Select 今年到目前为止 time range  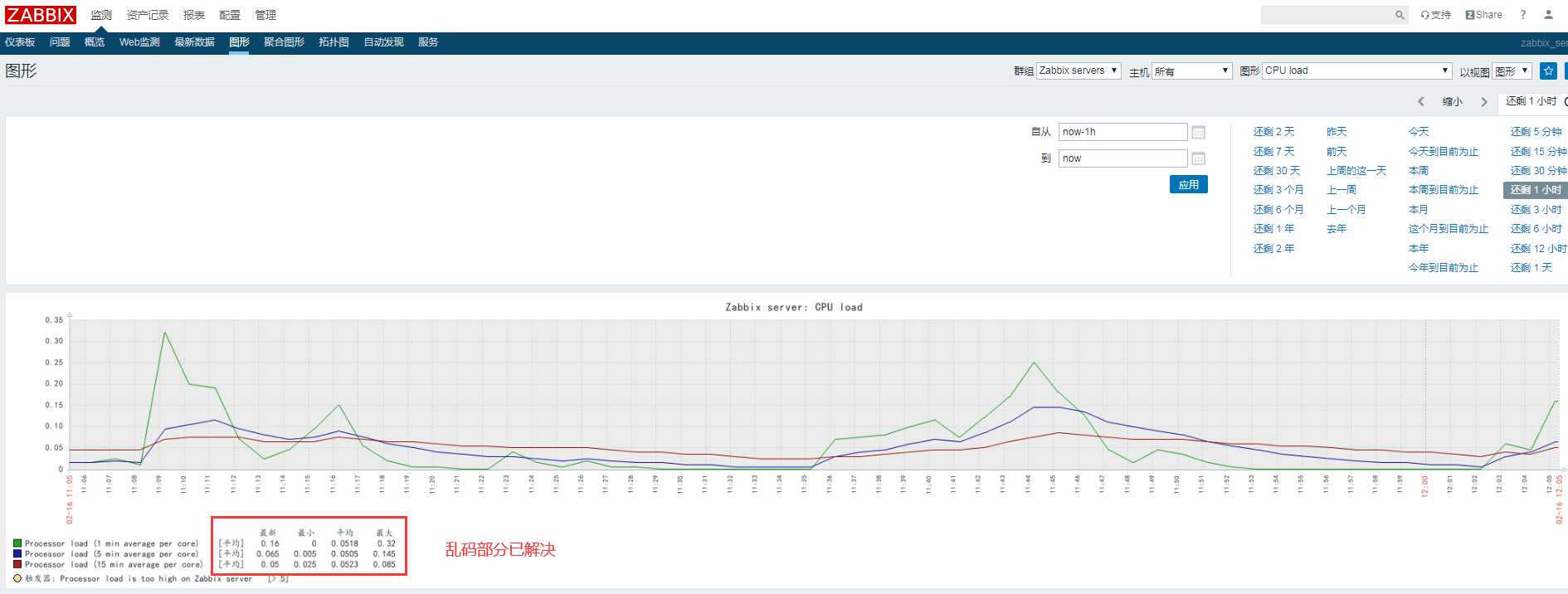pyautogui.click(x=1444, y=268)
